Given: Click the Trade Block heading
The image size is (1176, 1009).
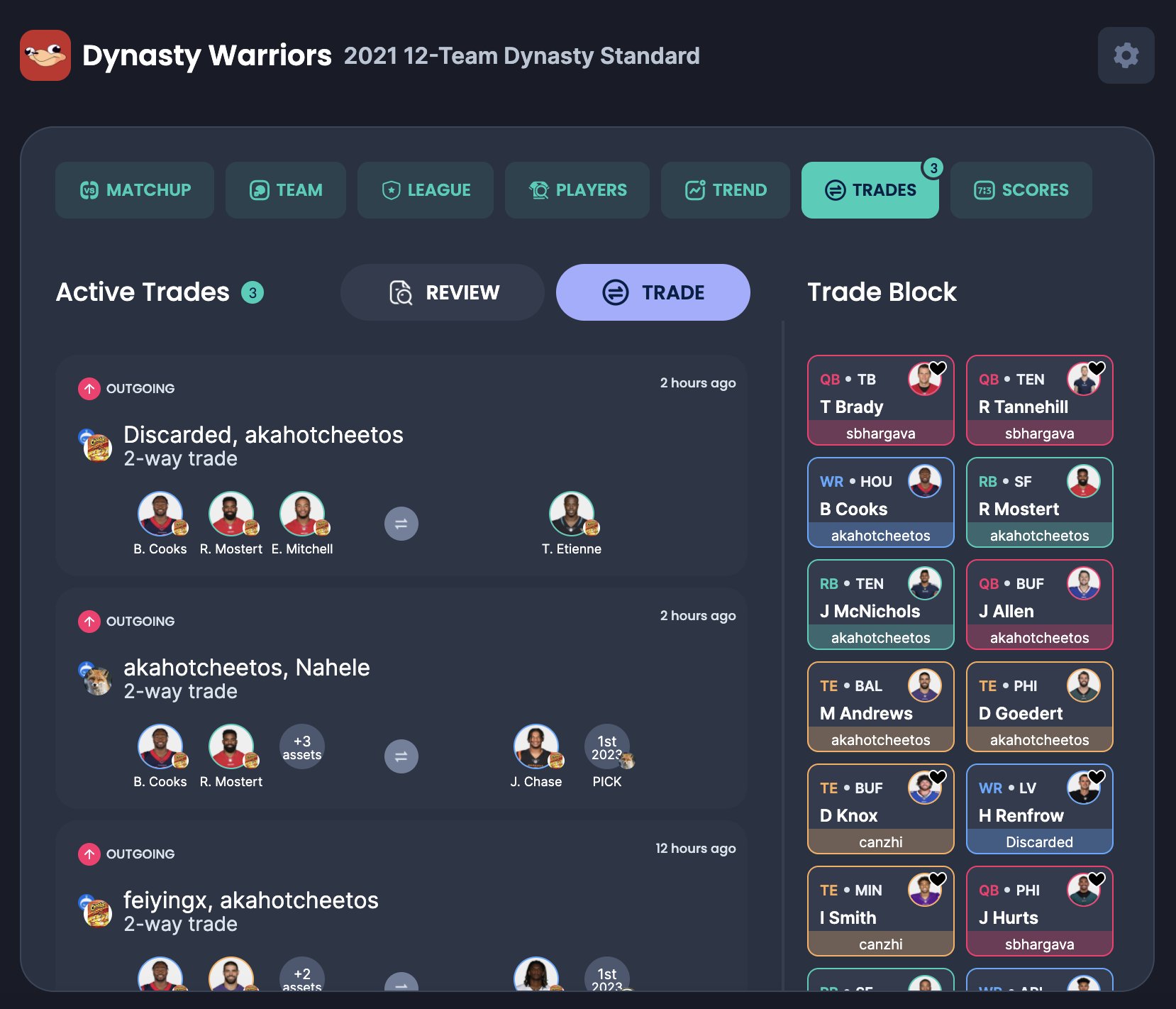Looking at the screenshot, I should (x=882, y=292).
